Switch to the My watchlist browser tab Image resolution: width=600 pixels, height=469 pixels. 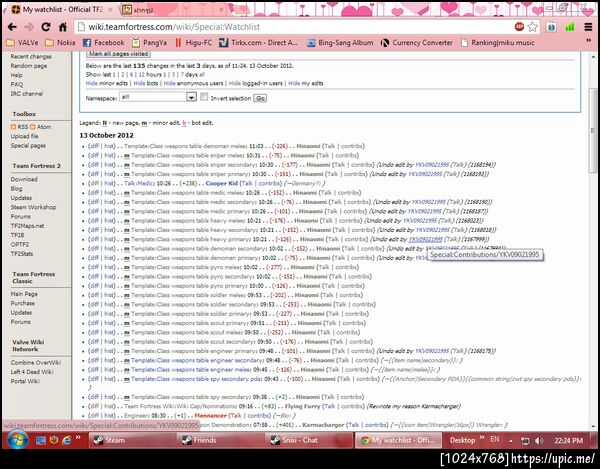62,10
